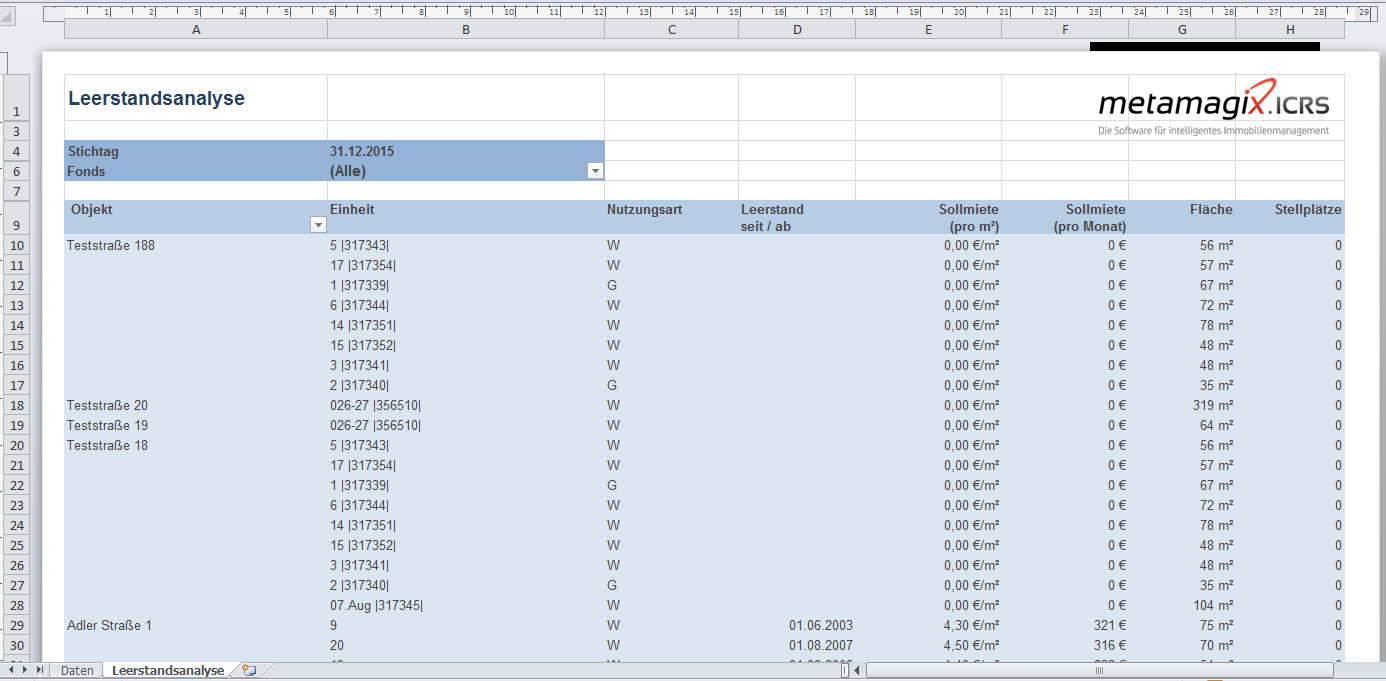Select row 1 header
The width and height of the screenshot is (1386, 681).
(x=17, y=98)
